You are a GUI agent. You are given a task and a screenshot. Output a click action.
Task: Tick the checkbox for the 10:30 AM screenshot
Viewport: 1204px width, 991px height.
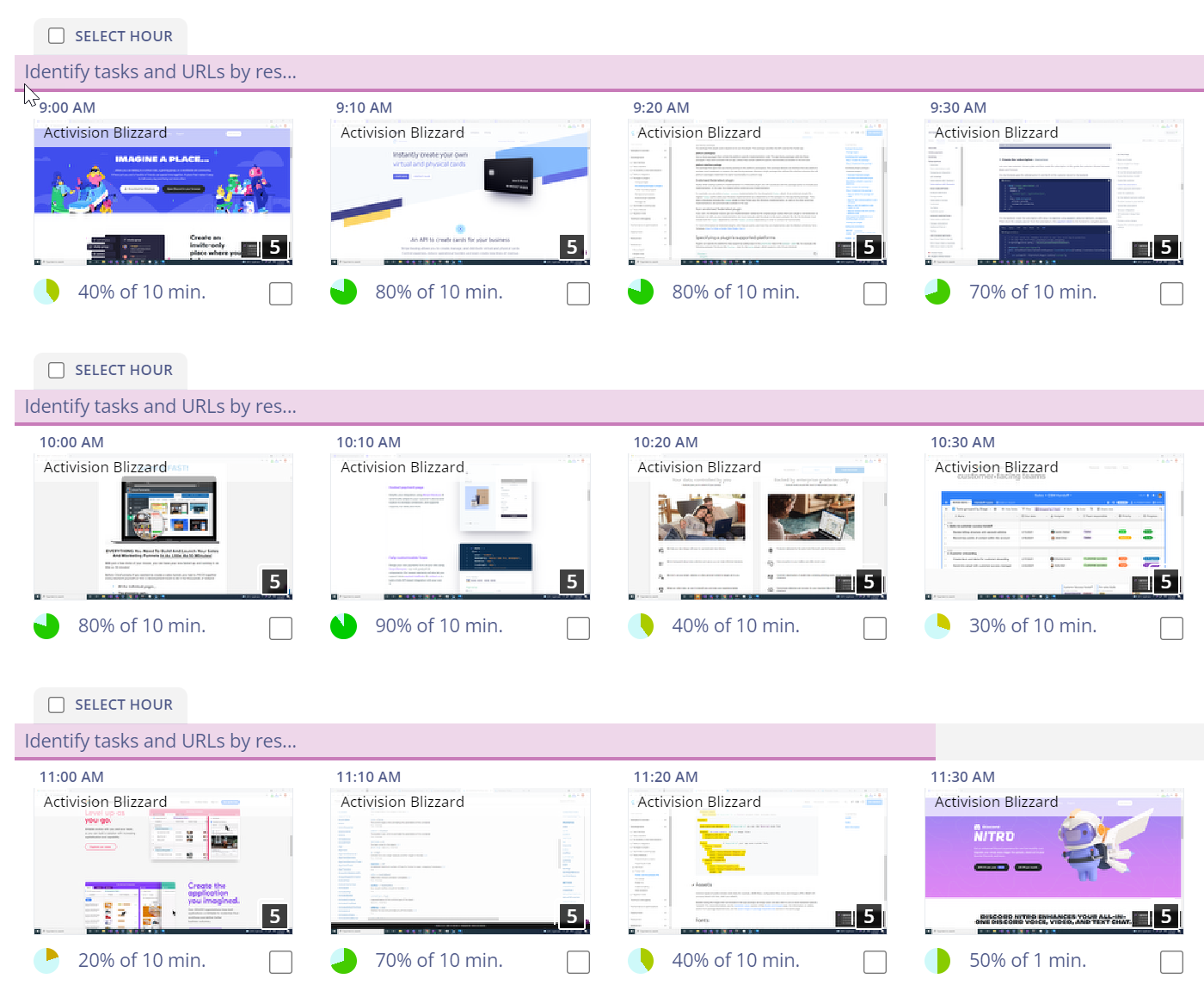click(x=1172, y=628)
